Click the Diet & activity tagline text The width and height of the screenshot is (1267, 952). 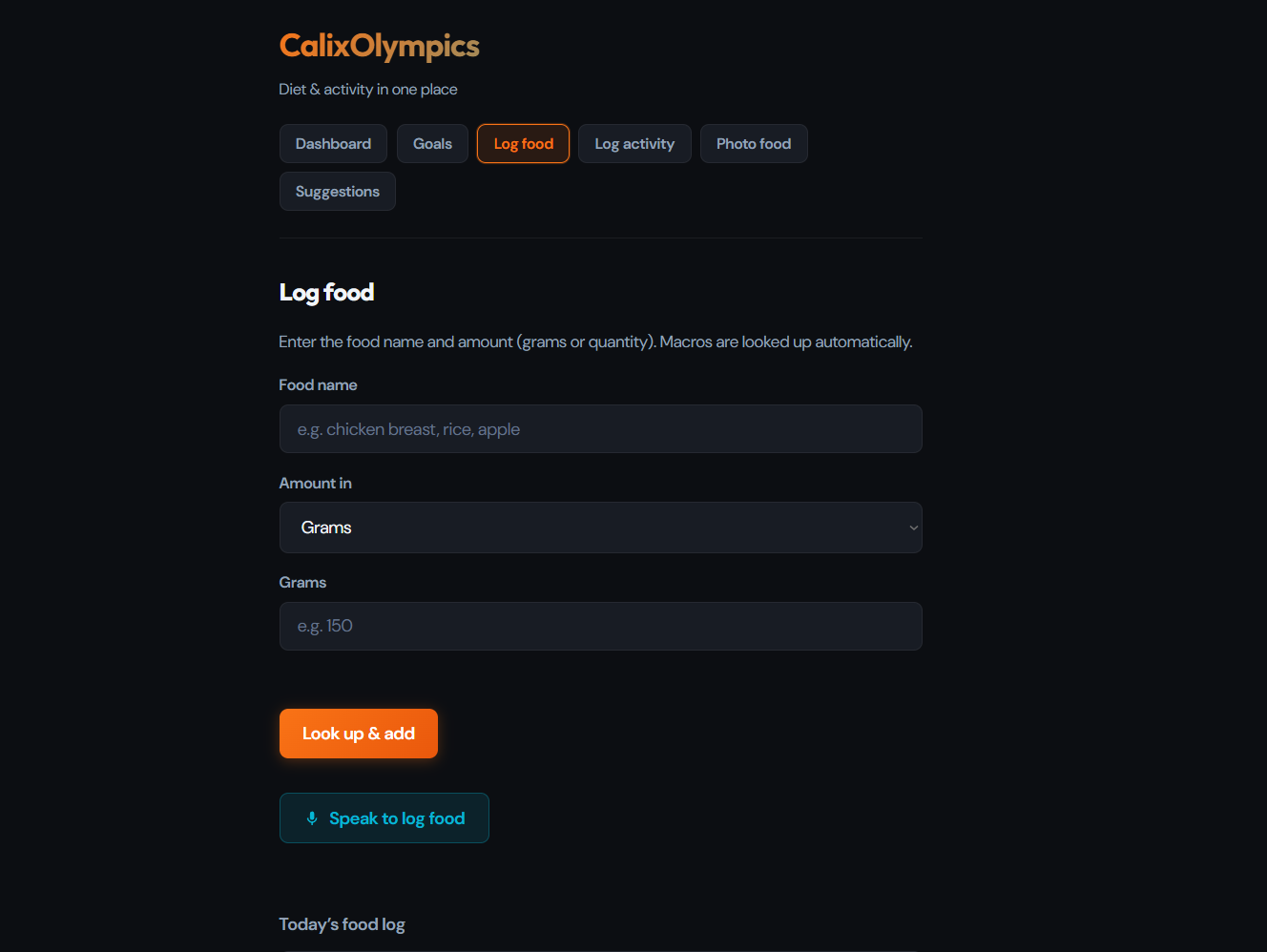point(367,90)
